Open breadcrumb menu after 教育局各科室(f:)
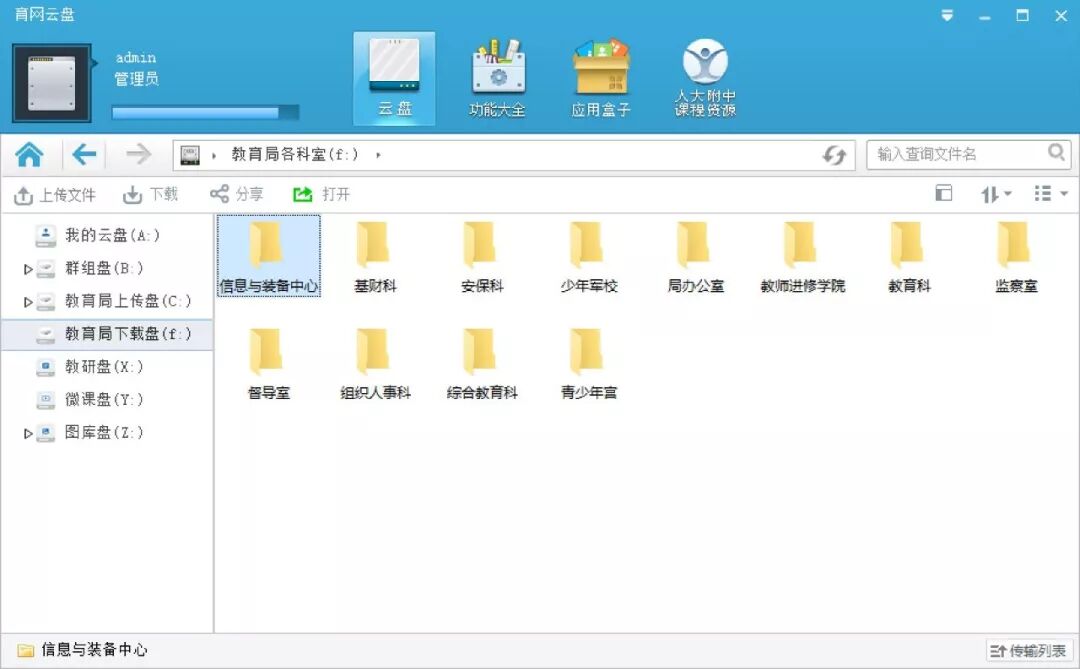Screen dimensions: 1080x669 [x=379, y=154]
